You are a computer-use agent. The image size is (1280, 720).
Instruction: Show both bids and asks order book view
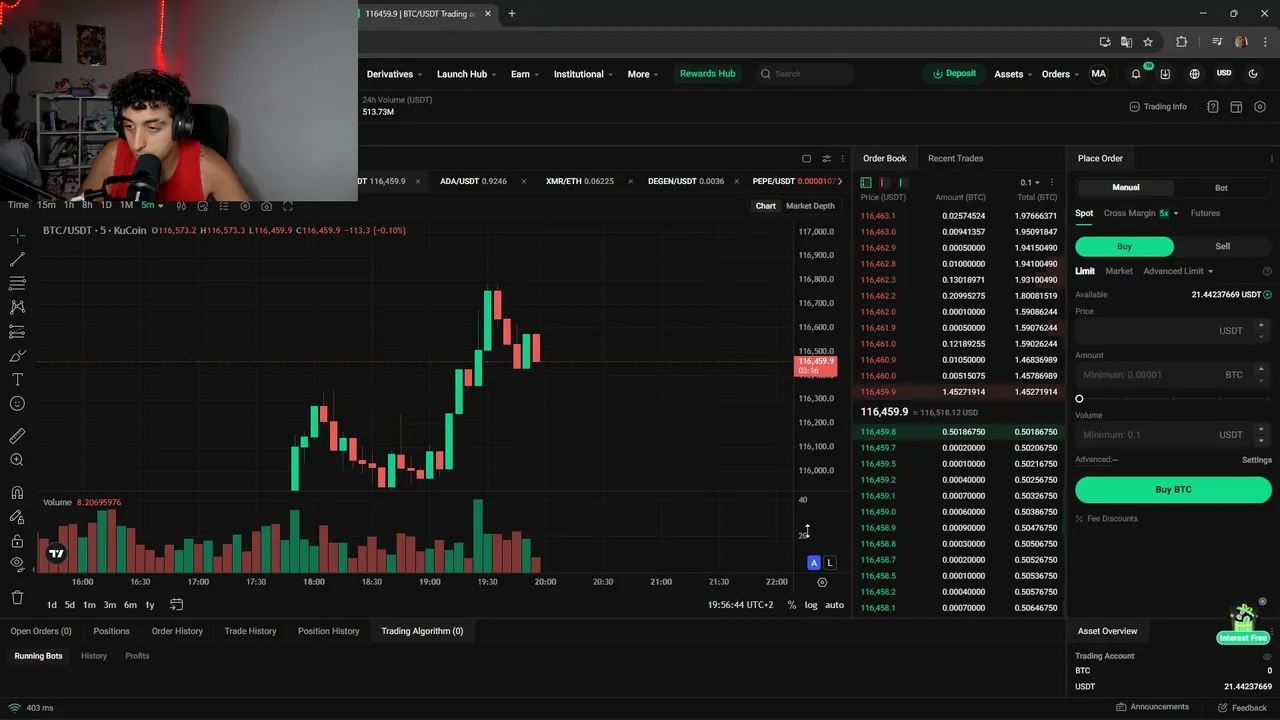click(866, 183)
